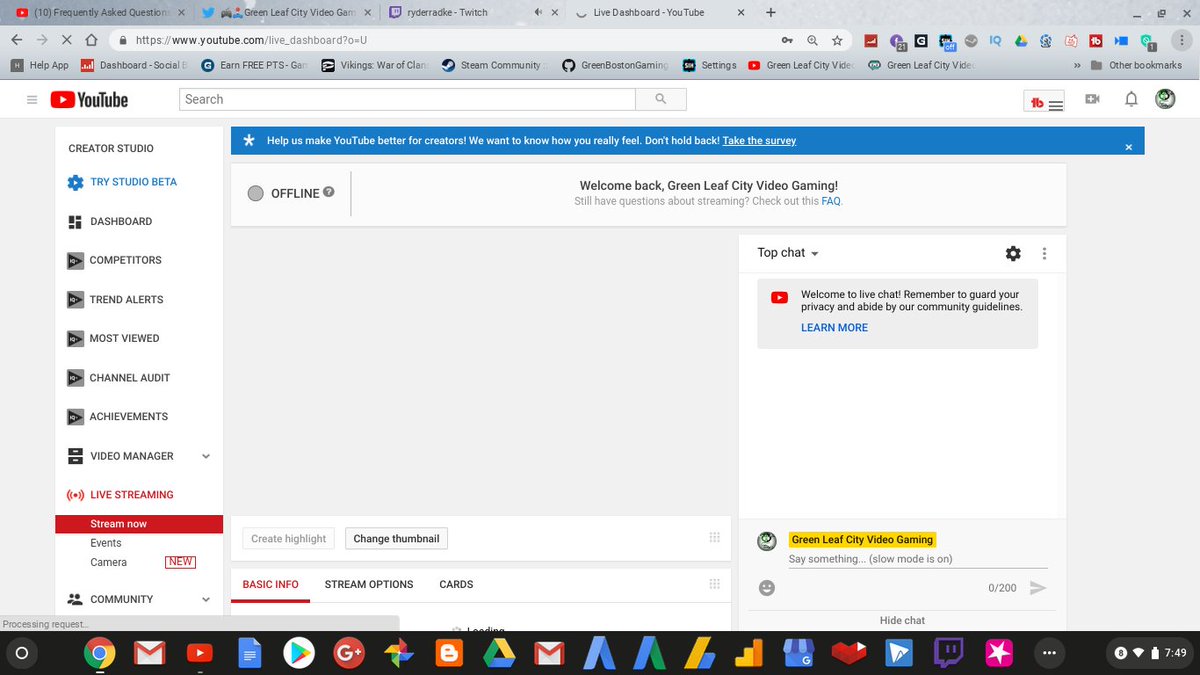Image resolution: width=1200 pixels, height=675 pixels.
Task: Open Try Studio Beta
Action: [x=122, y=182]
